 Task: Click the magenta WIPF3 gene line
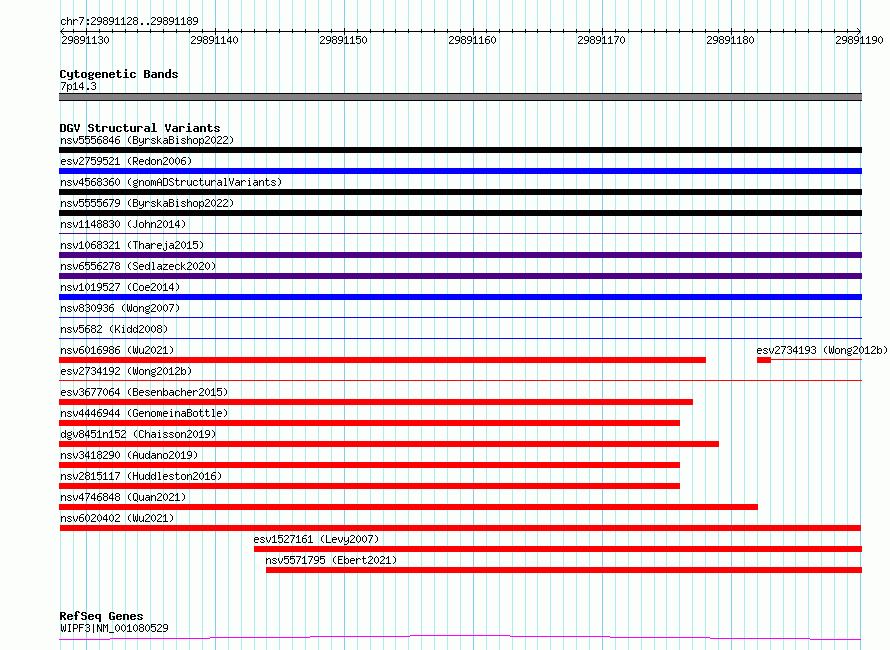[x=460, y=638]
